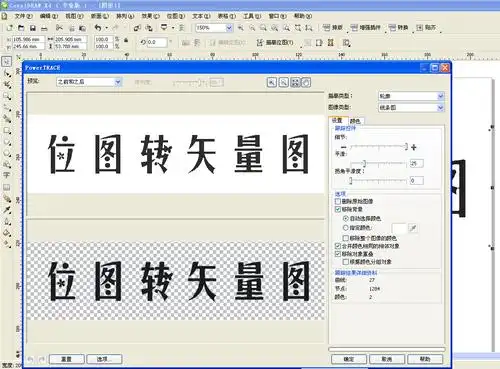Open the 图像类型 image type dropdown
The height and width of the screenshot is (369, 500).
coord(411,107)
